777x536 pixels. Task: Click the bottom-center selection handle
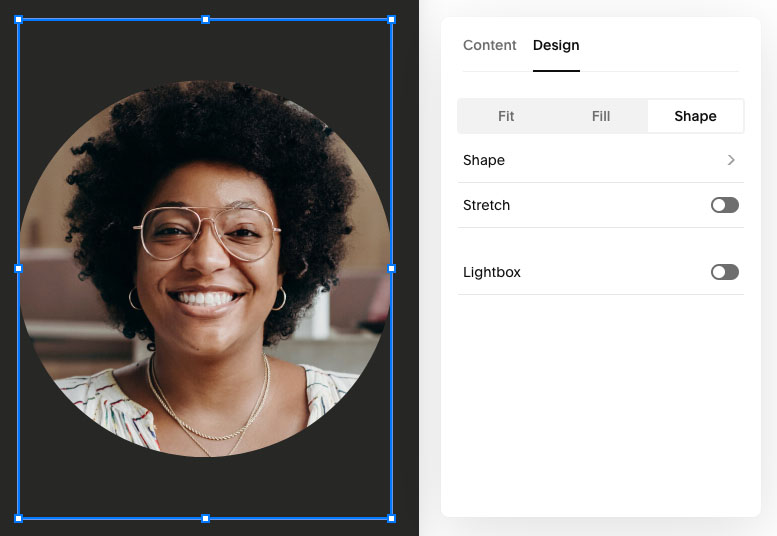[205, 519]
